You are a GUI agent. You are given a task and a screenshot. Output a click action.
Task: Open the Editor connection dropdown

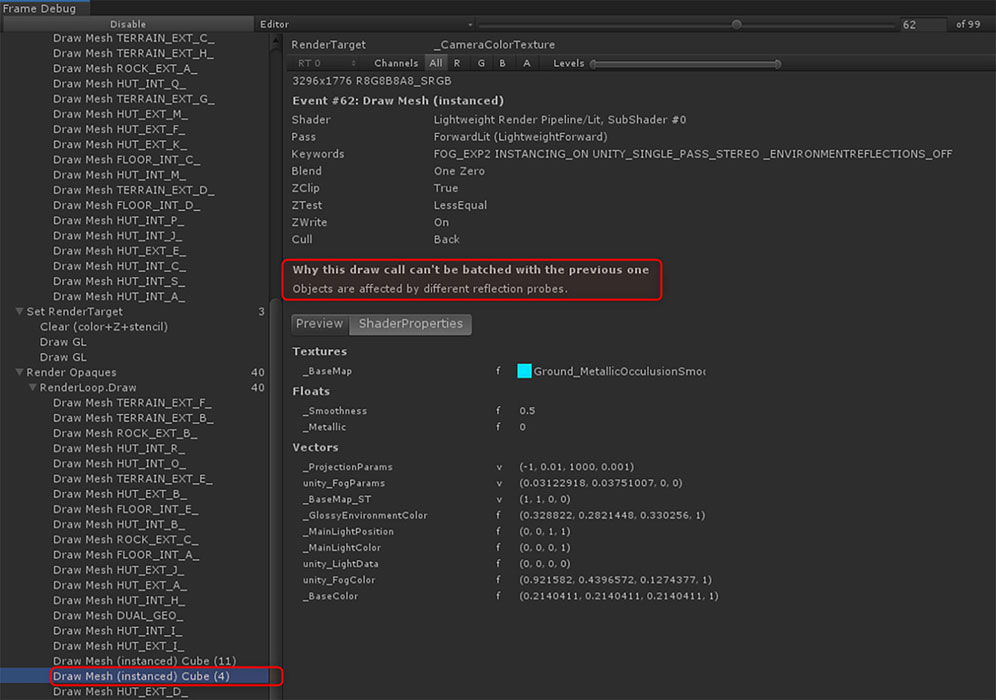coord(365,24)
